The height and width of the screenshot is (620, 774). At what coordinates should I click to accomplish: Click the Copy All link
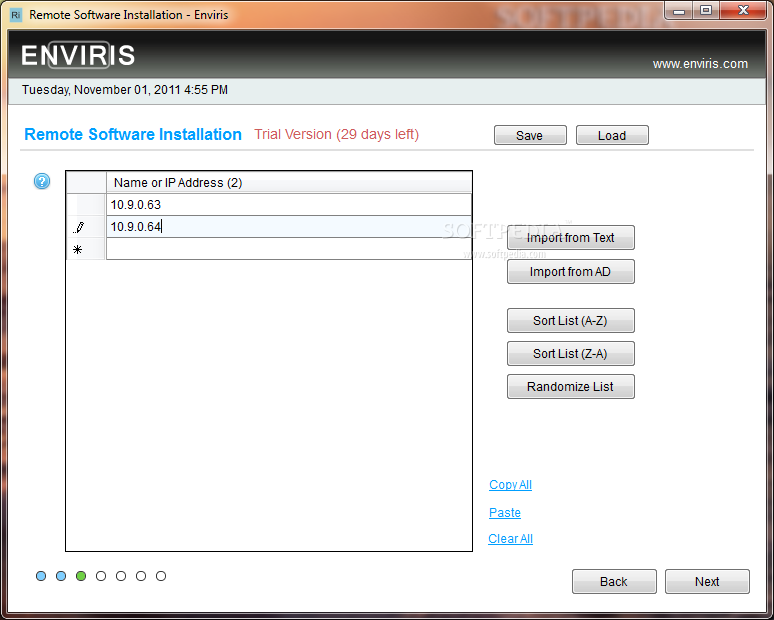pyautogui.click(x=510, y=485)
